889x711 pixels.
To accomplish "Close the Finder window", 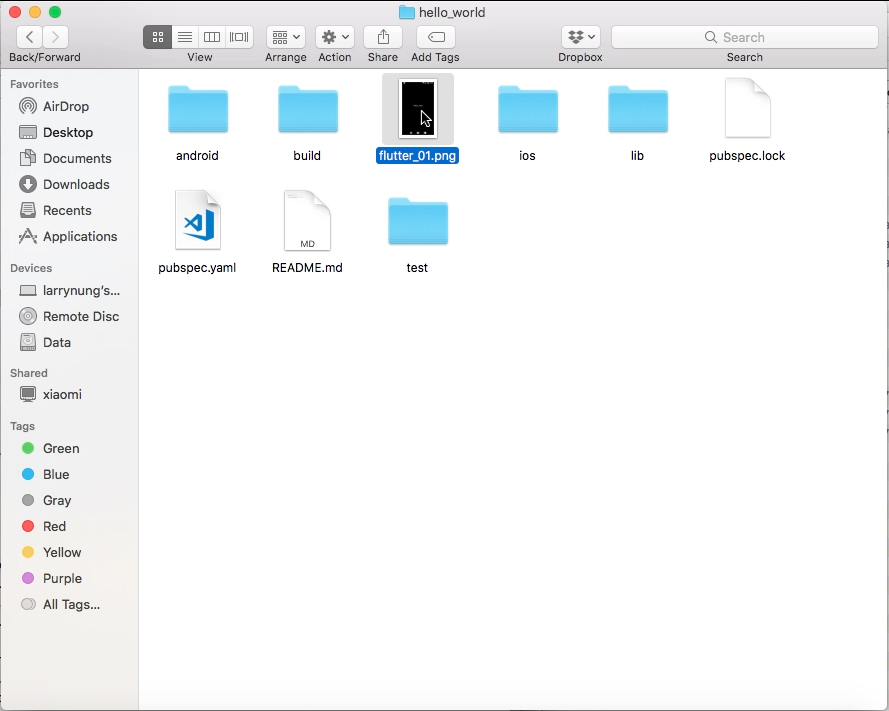I will (15, 12).
